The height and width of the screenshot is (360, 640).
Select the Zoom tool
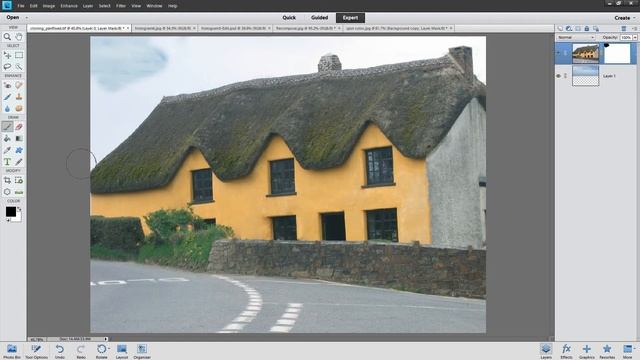(x=7, y=37)
